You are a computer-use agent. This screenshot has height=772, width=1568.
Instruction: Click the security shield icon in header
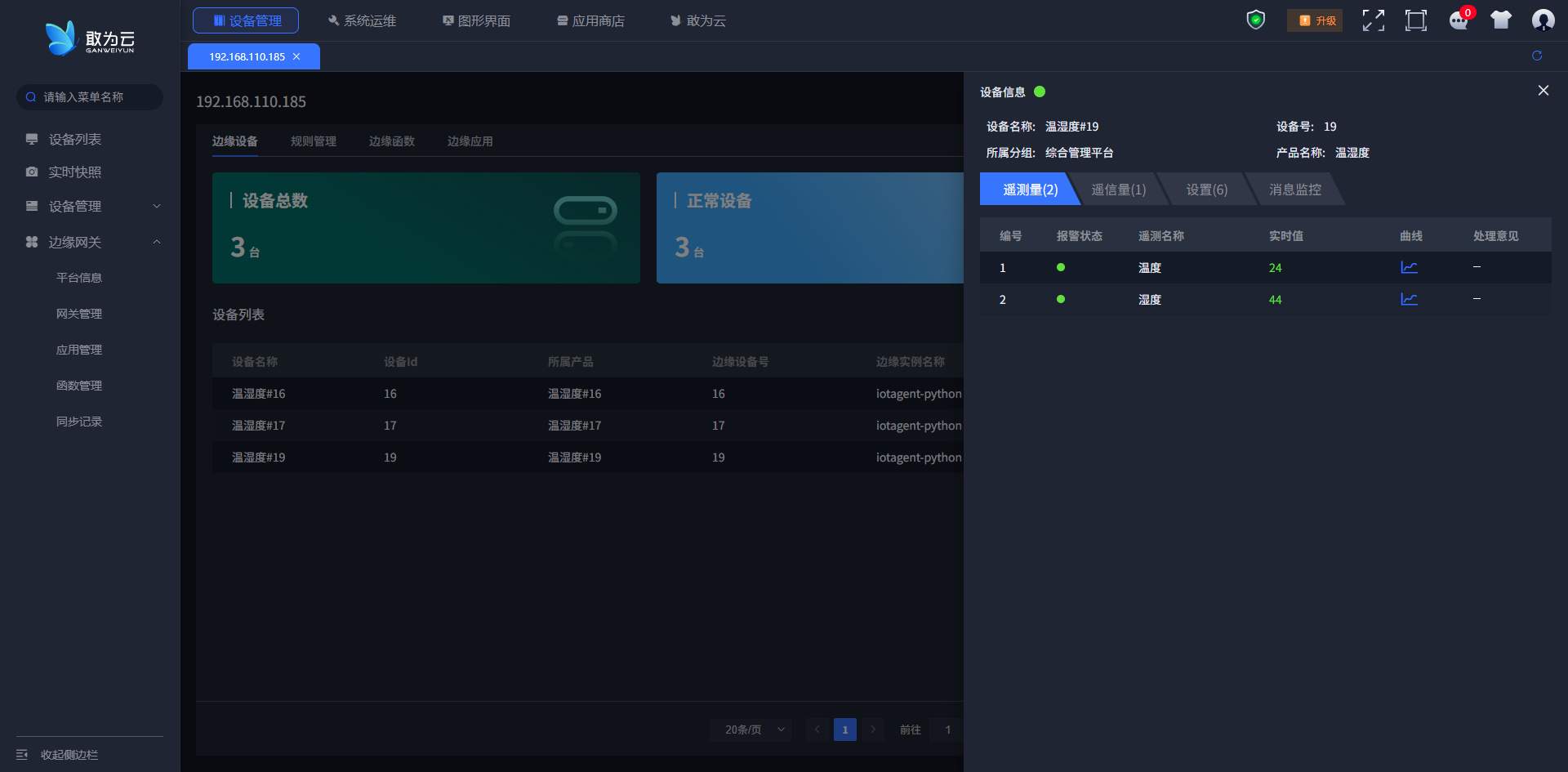click(x=1256, y=20)
